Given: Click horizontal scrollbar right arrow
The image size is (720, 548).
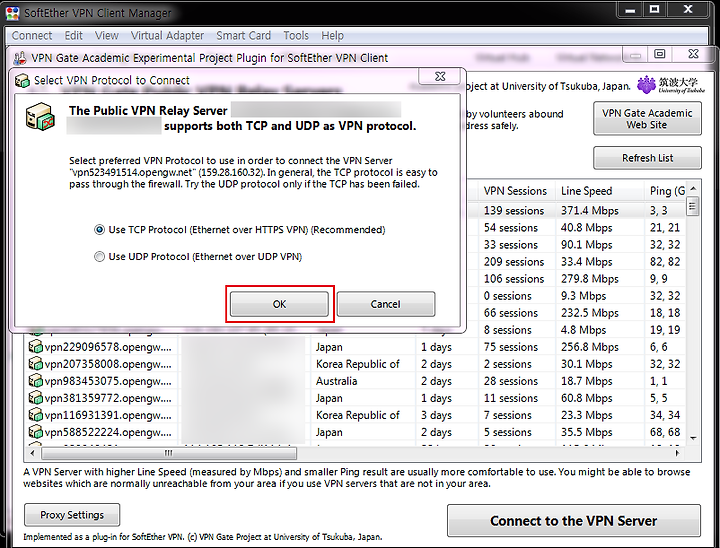Looking at the screenshot, I should click(x=677, y=453).
